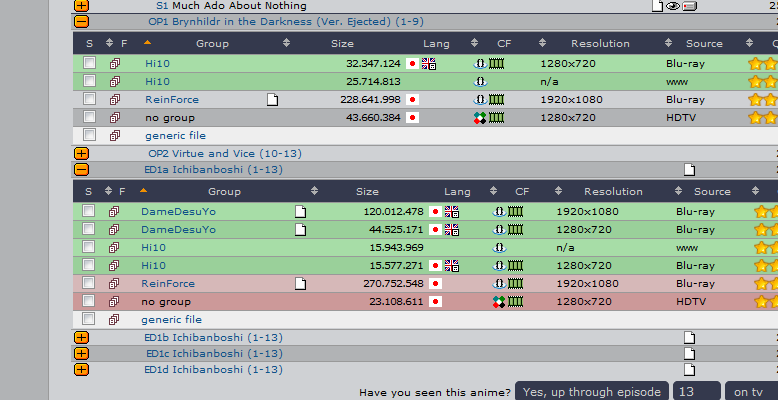Click English subtitle flag in DameDesuYo 120.012.478 row
The image size is (778, 400).
[x=452, y=212]
